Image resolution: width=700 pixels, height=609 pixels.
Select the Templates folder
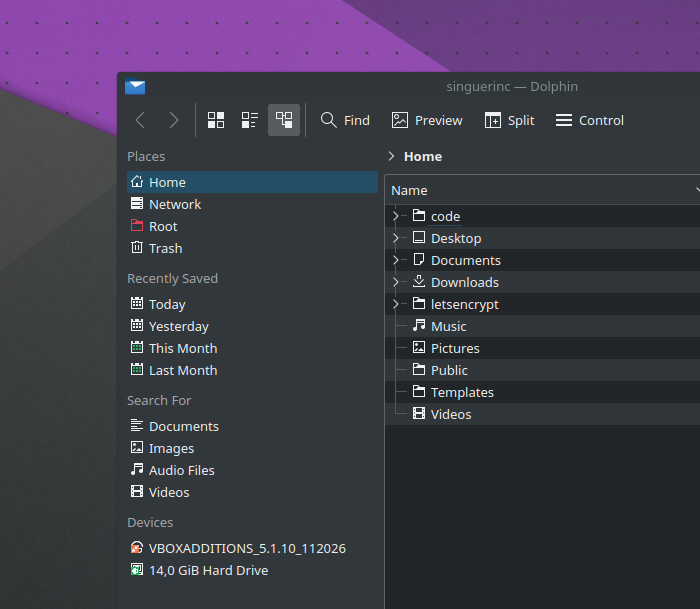[x=462, y=392]
